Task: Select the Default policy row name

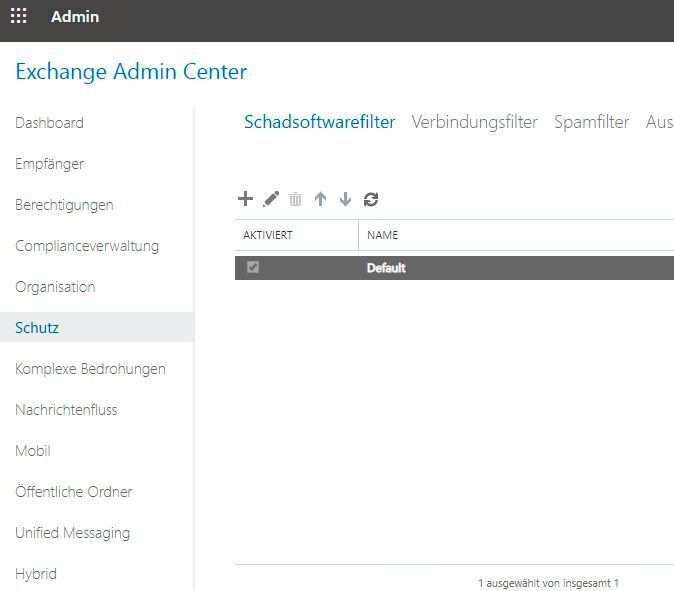Action: [386, 268]
